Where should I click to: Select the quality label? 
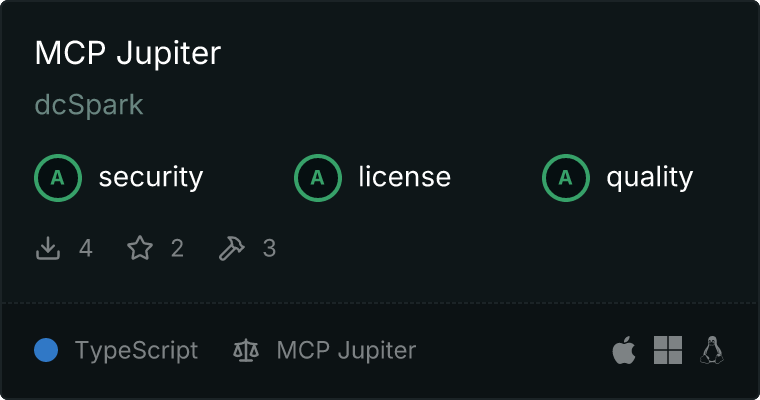click(x=650, y=177)
